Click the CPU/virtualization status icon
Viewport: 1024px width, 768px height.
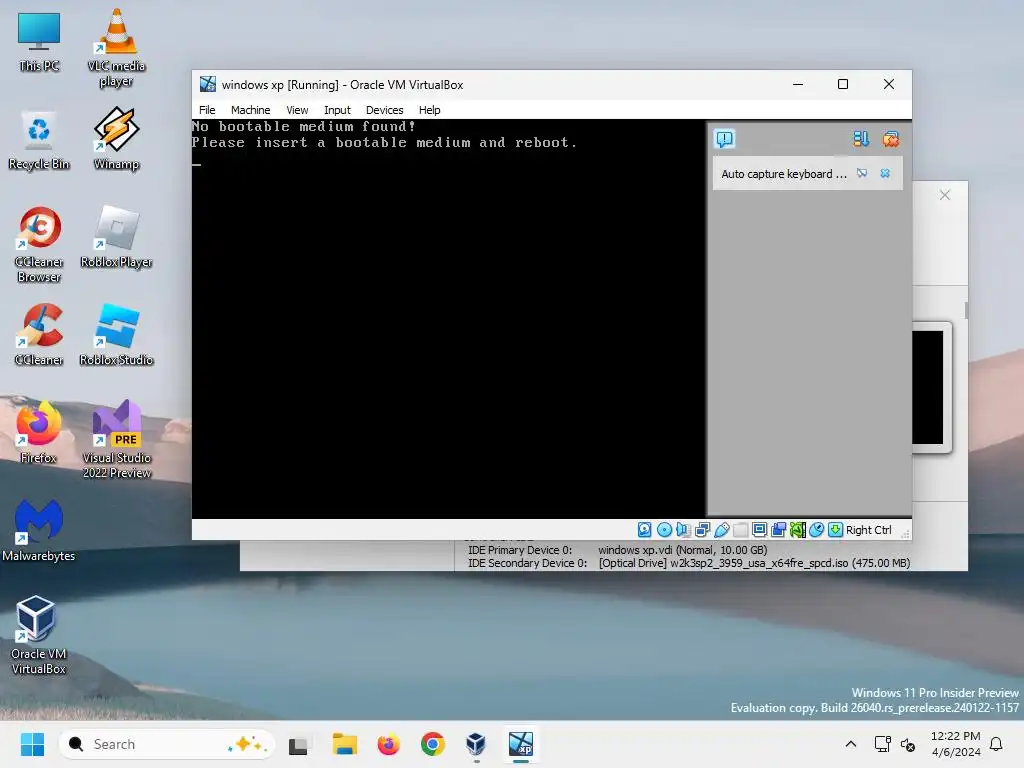pos(797,530)
